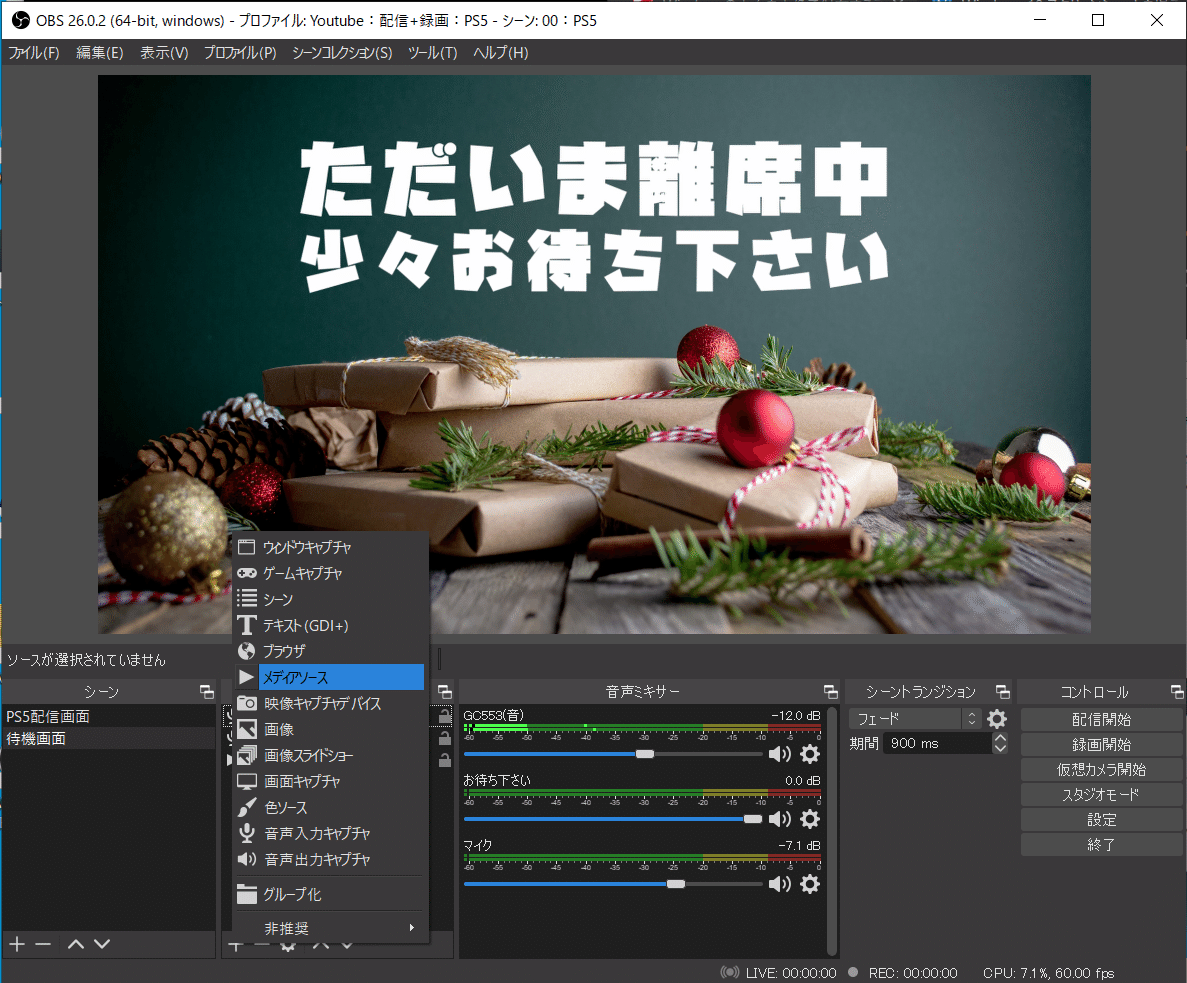Click the 離席中 preview image canvas
Viewport: 1187px width, 983px height.
[594, 354]
